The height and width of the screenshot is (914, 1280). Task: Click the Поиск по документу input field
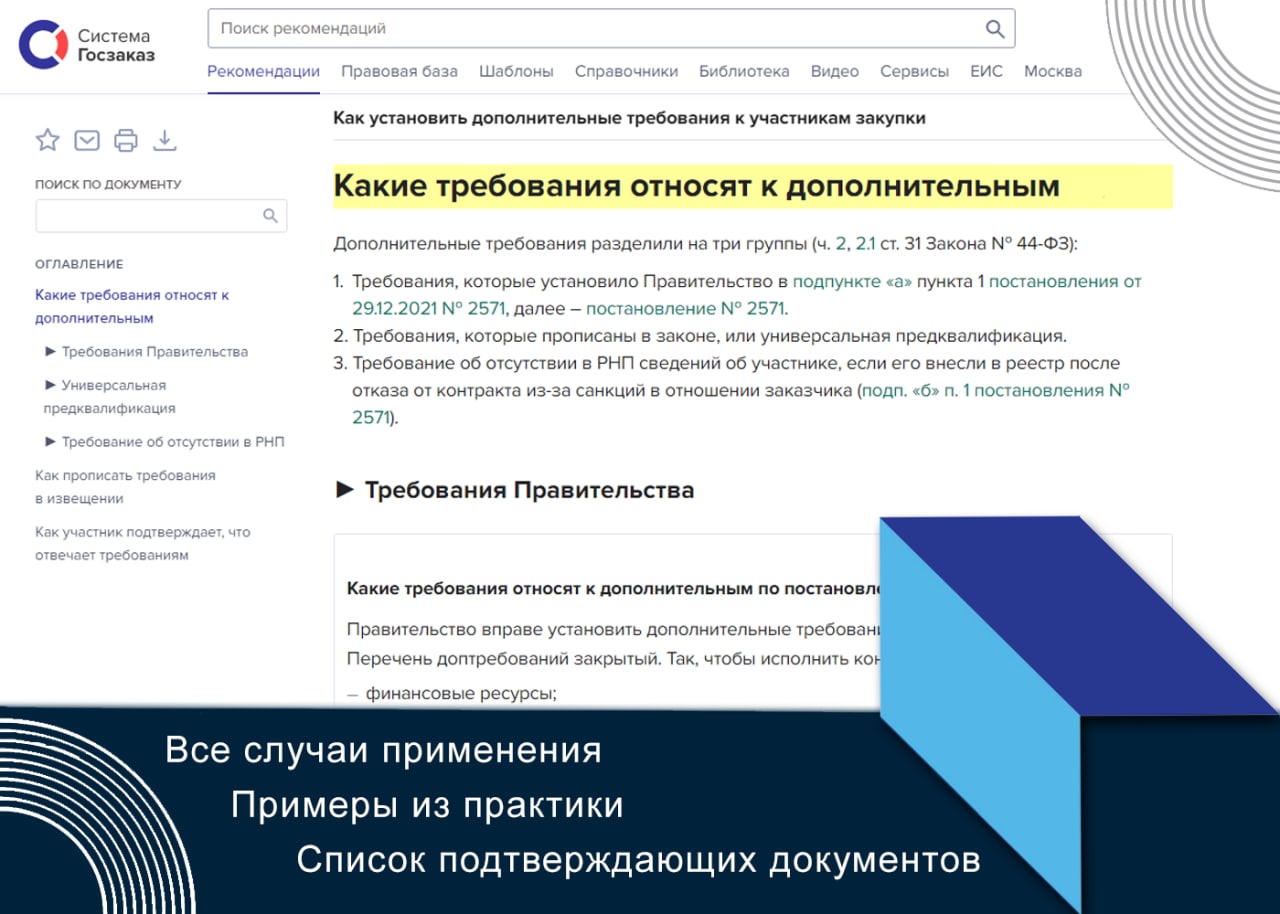[x=161, y=216]
